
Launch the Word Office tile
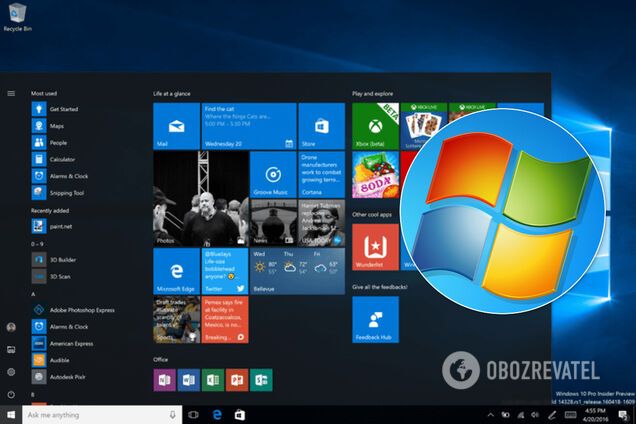pos(189,380)
